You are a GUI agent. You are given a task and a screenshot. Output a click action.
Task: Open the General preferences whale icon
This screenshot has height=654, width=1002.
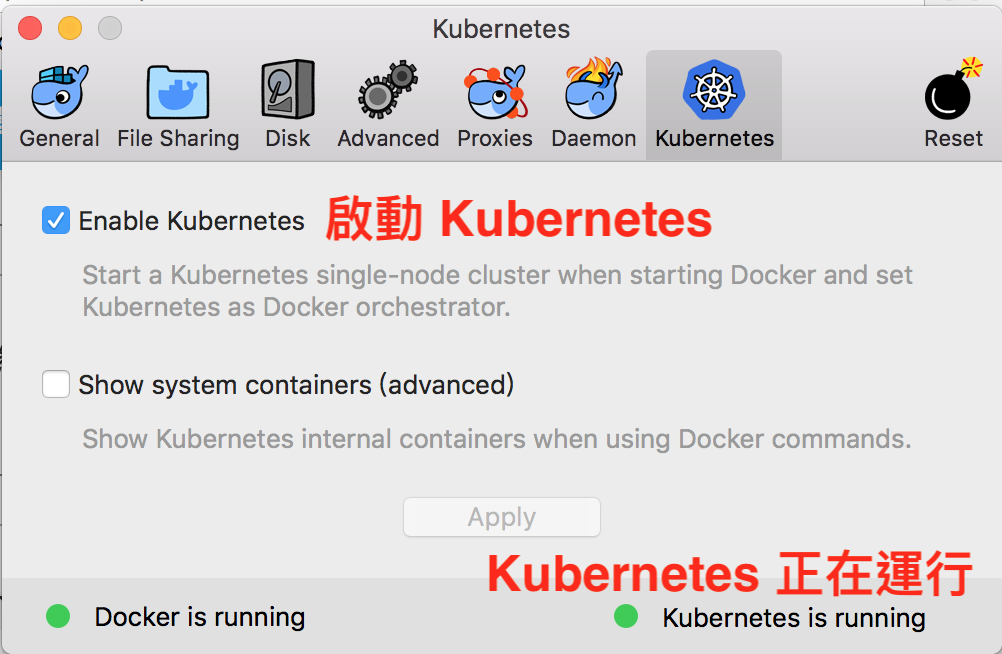(x=59, y=93)
